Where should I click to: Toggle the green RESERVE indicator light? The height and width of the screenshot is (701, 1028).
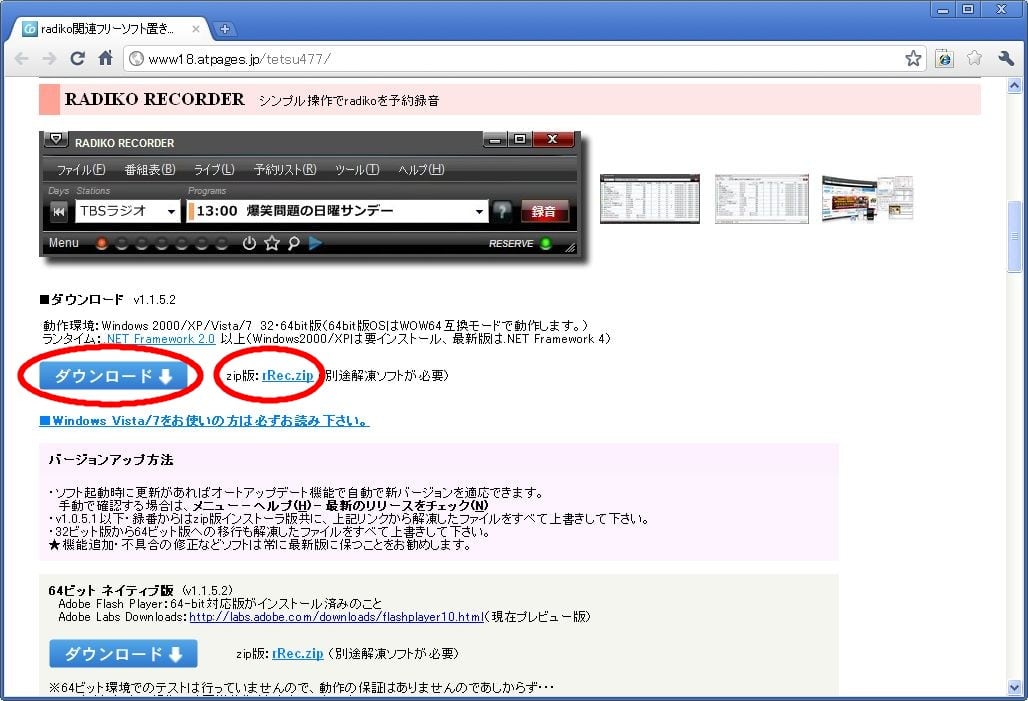(546, 243)
